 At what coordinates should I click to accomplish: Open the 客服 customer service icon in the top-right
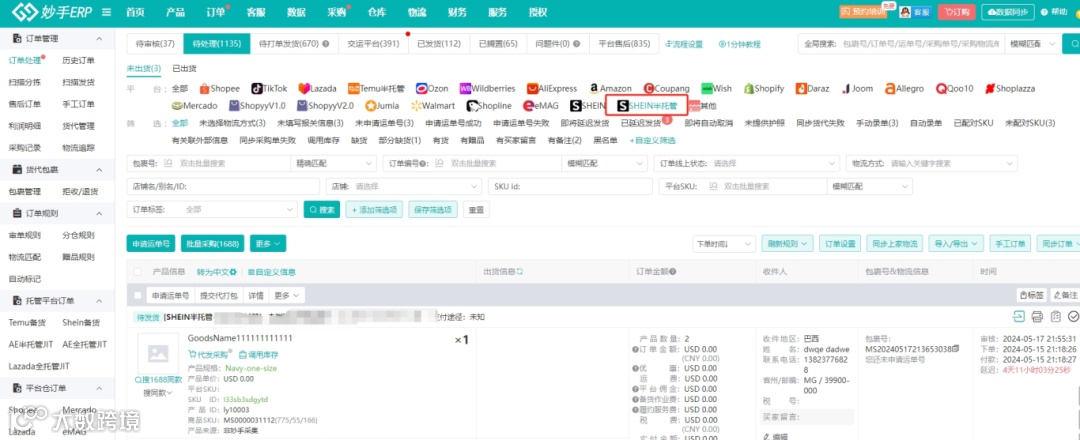coord(914,12)
